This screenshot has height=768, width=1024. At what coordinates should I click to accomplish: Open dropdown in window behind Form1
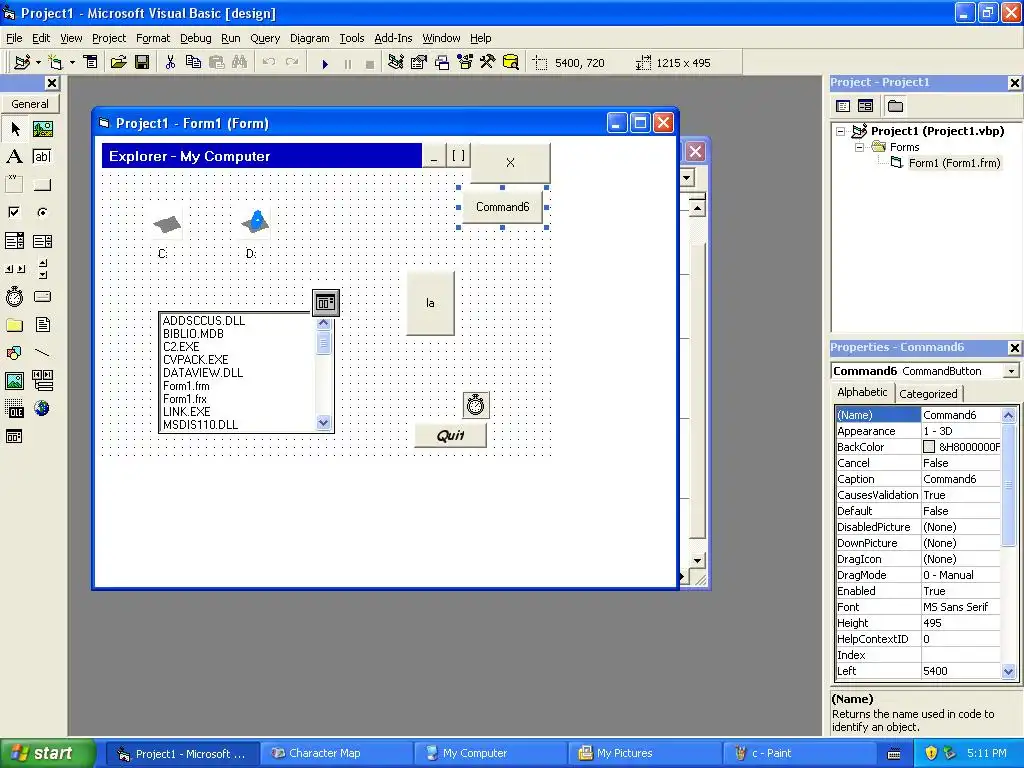coord(686,178)
